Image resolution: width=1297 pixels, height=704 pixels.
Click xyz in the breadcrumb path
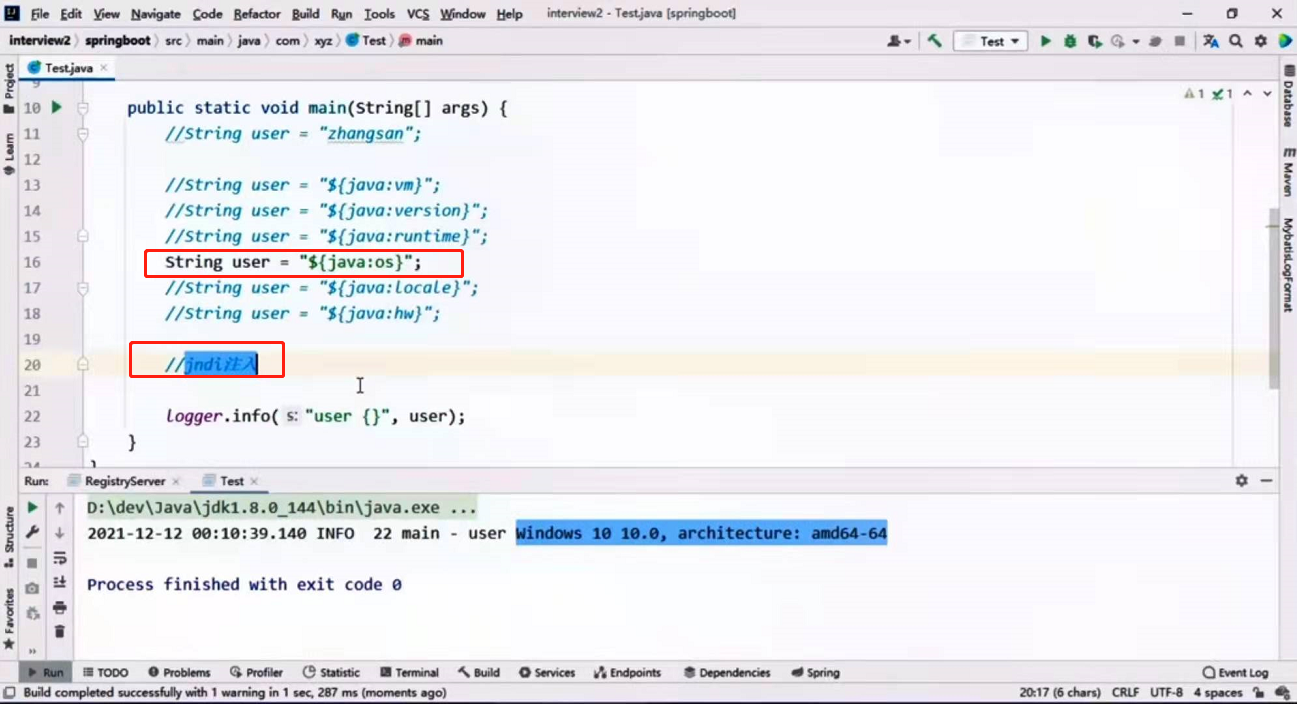(x=321, y=41)
